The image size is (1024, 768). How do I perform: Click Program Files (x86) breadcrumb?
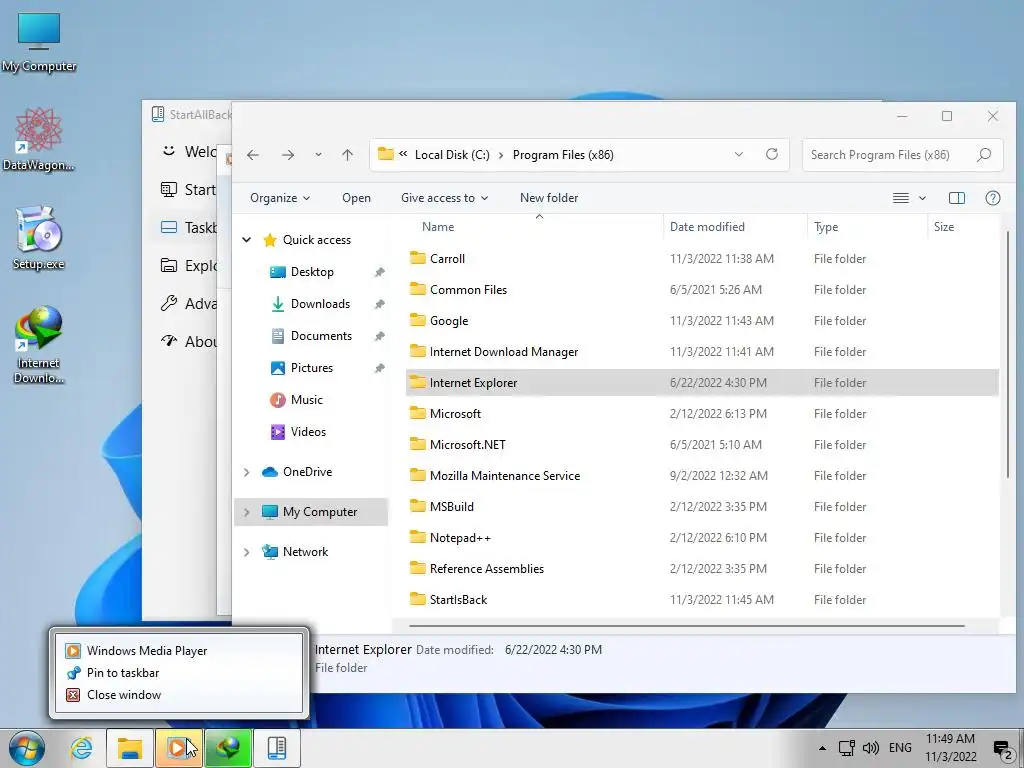click(x=563, y=155)
